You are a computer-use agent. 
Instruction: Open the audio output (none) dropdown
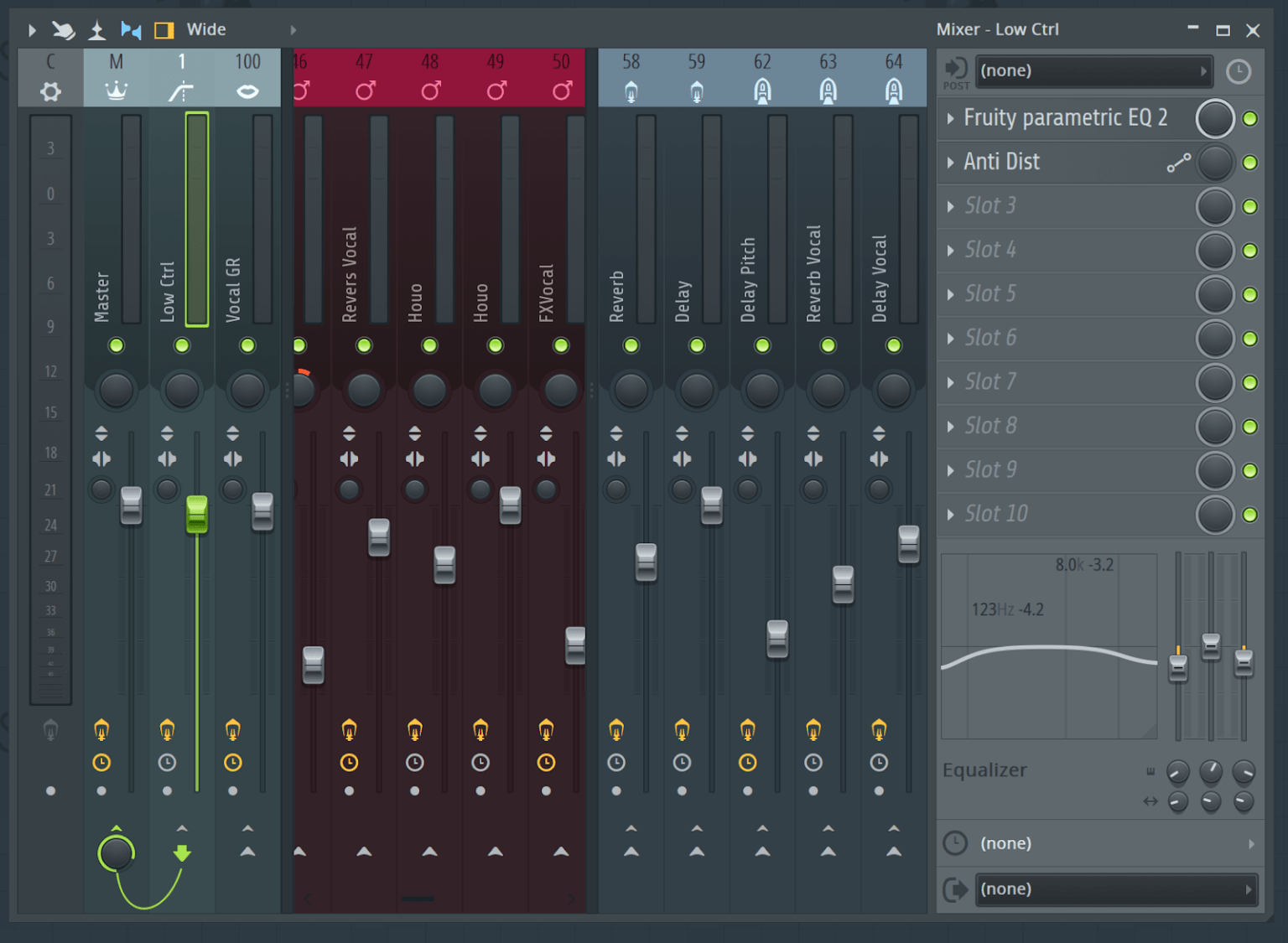(x=1115, y=889)
